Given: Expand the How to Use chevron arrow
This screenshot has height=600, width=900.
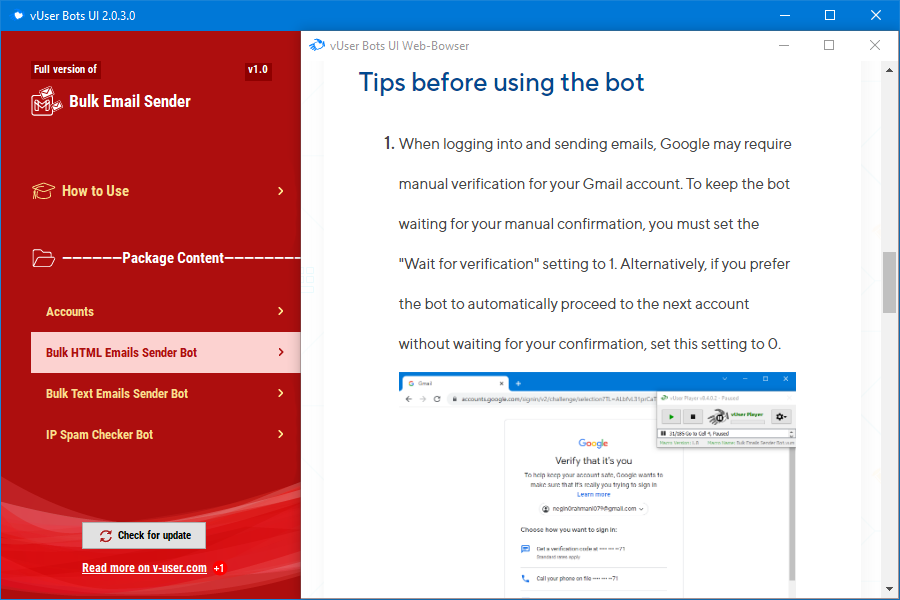Looking at the screenshot, I should (281, 191).
